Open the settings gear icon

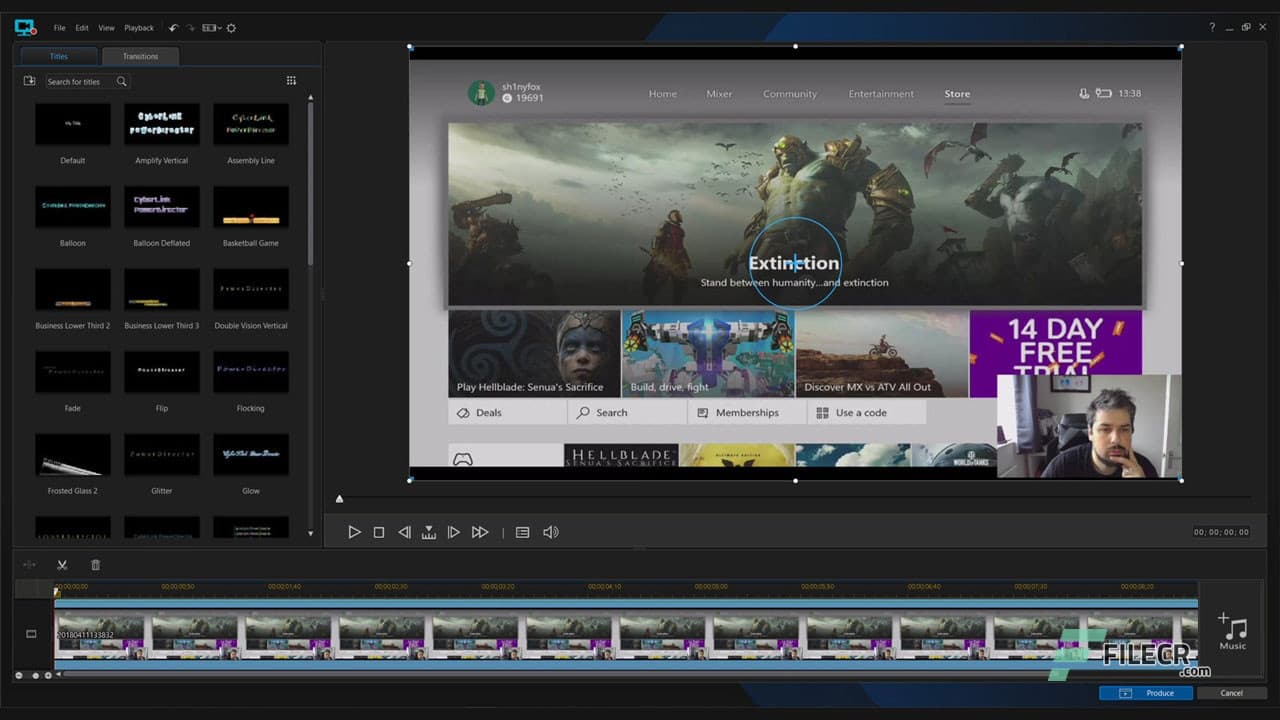coord(231,28)
